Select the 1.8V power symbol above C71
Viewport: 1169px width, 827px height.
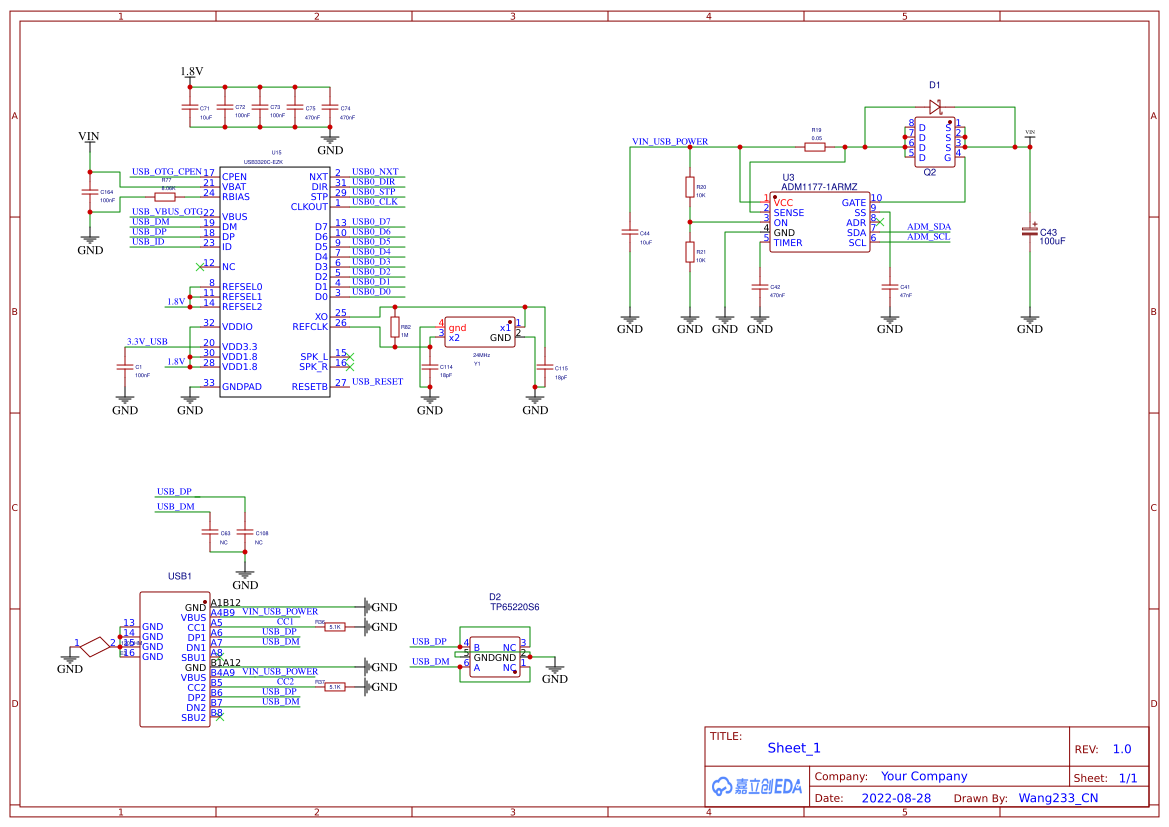pyautogui.click(x=191, y=72)
